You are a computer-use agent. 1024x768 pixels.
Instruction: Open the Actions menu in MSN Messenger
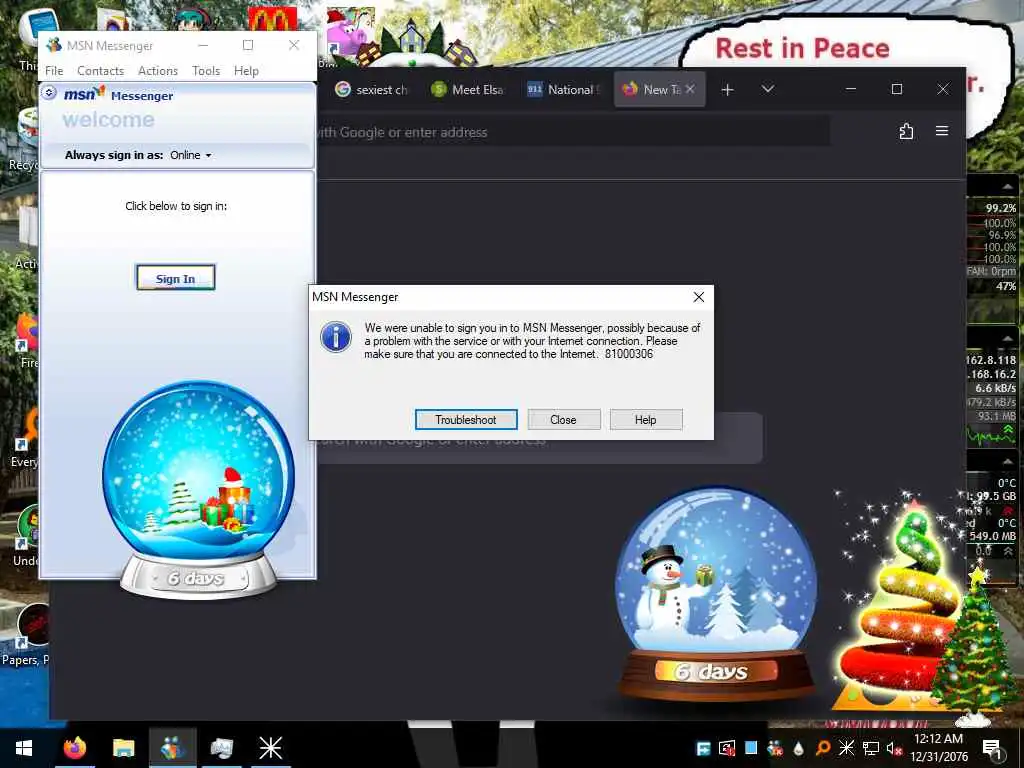pos(158,71)
